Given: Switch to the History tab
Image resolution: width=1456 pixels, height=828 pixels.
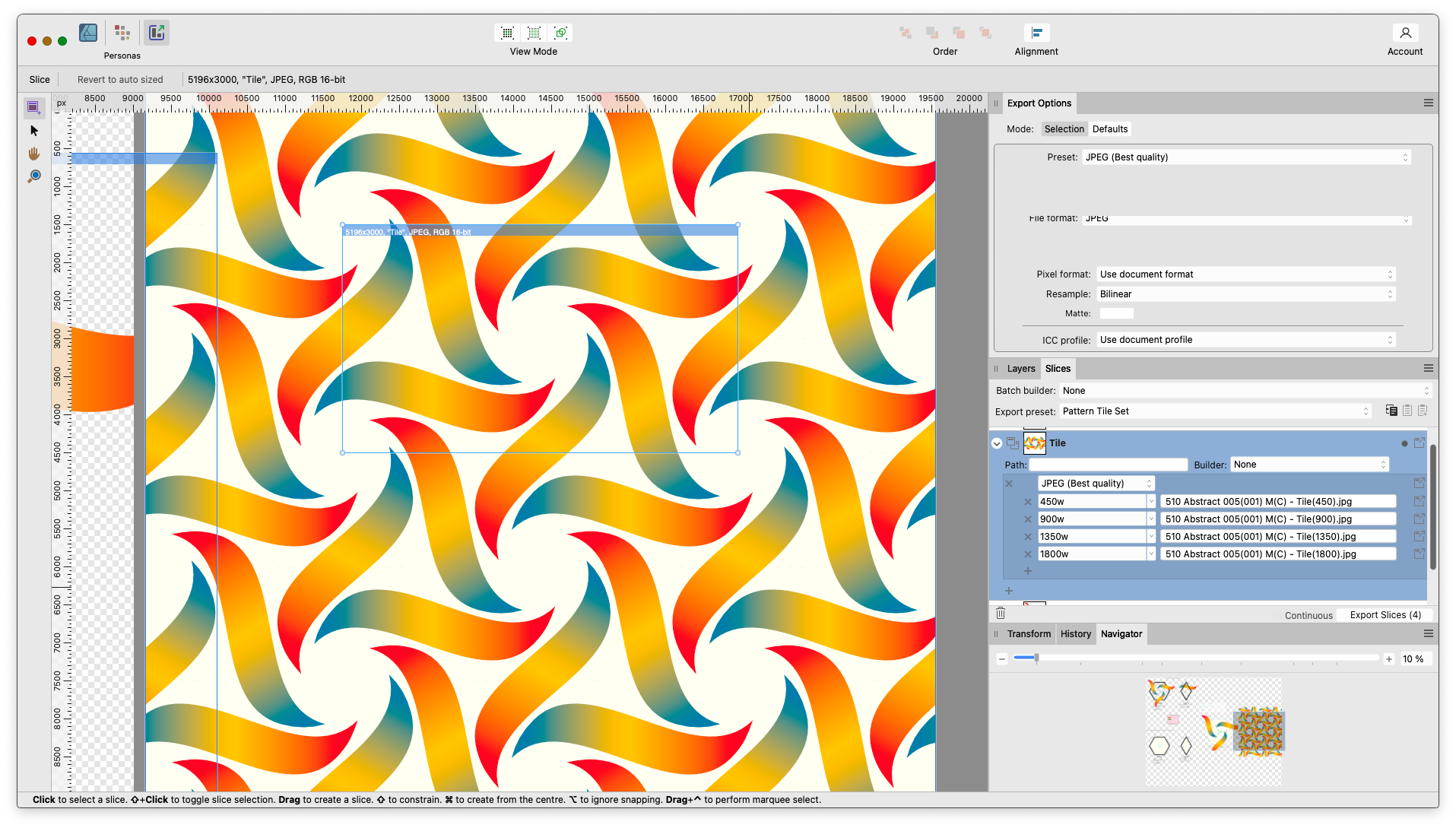Looking at the screenshot, I should [1076, 634].
